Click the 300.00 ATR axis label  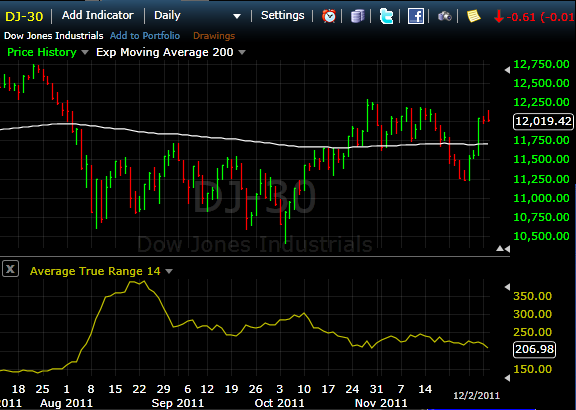tap(532, 314)
